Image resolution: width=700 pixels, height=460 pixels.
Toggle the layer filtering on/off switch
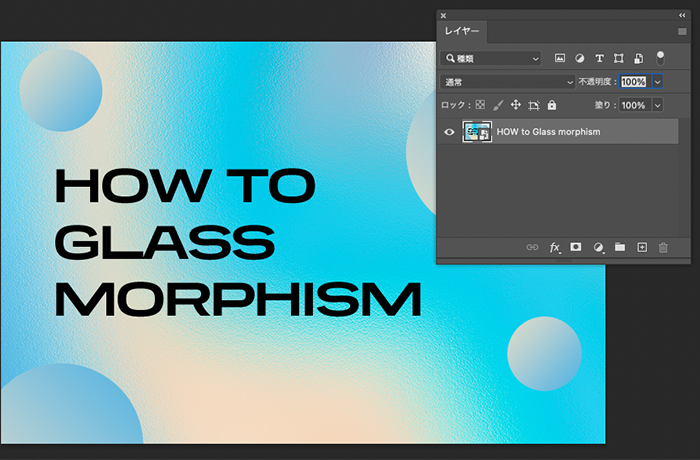660,58
